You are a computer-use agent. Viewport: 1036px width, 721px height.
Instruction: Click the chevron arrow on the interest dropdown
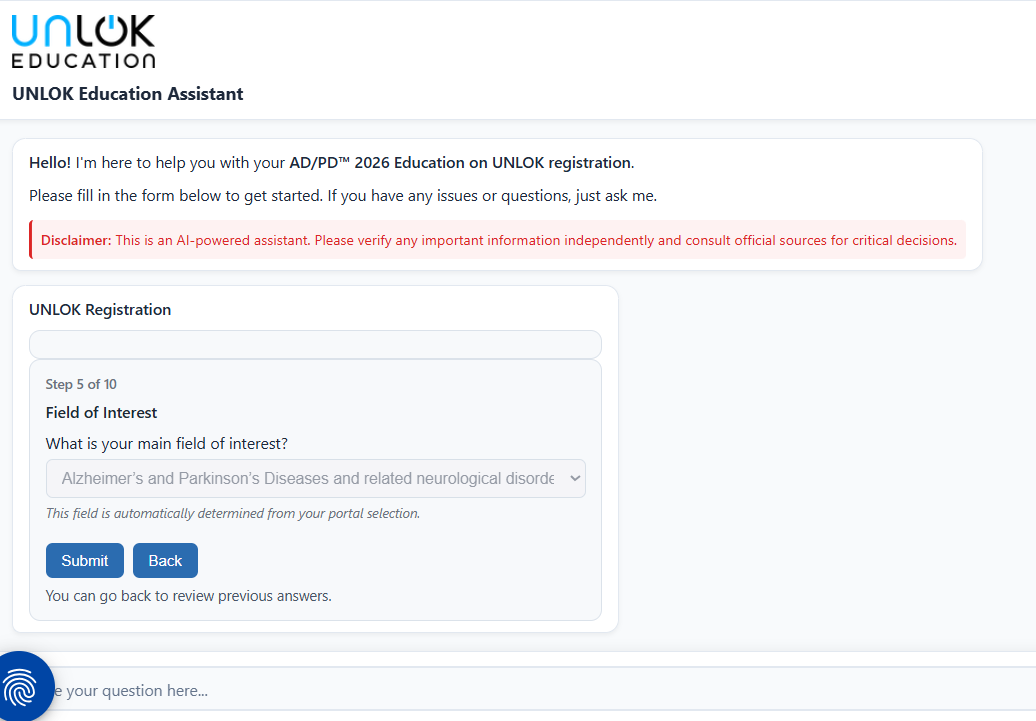click(x=574, y=479)
